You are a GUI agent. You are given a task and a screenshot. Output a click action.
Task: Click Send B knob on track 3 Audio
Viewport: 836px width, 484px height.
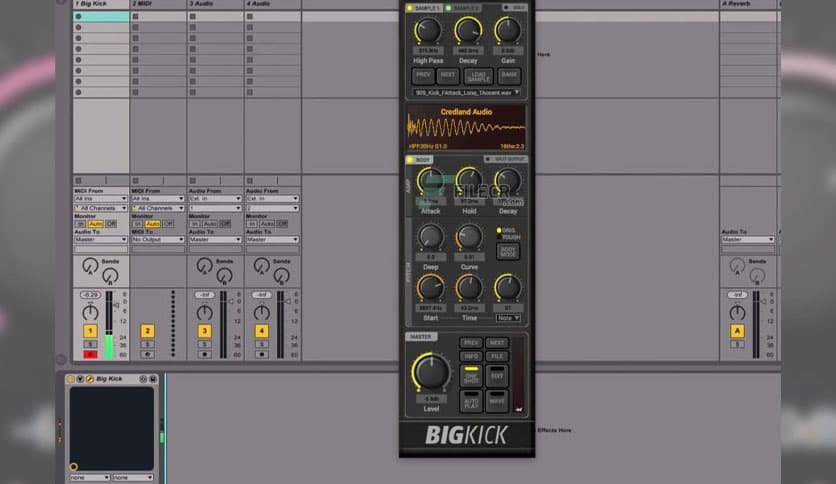(x=224, y=276)
